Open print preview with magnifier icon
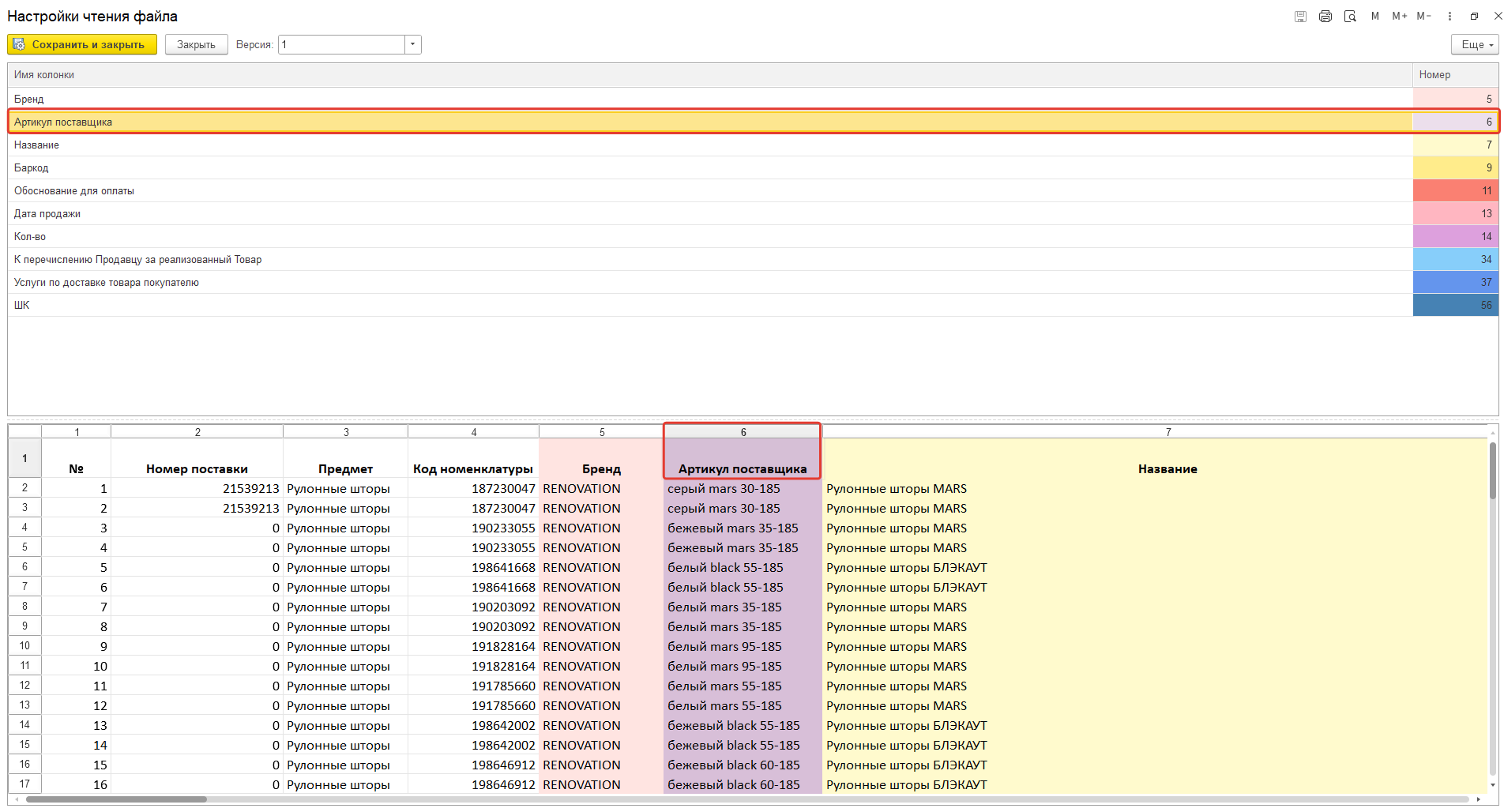Screen dimensions: 1504x812 [x=1350, y=17]
